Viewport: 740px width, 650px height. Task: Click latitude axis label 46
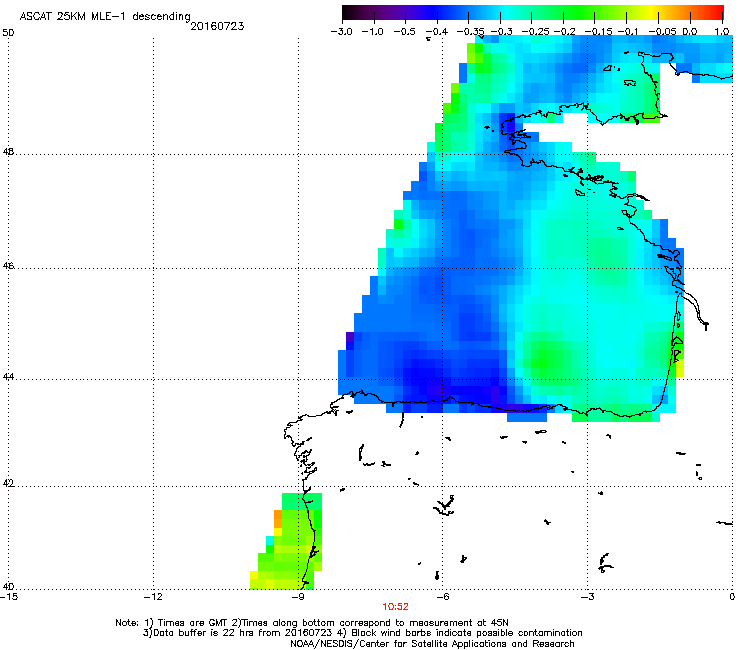(x=8, y=266)
